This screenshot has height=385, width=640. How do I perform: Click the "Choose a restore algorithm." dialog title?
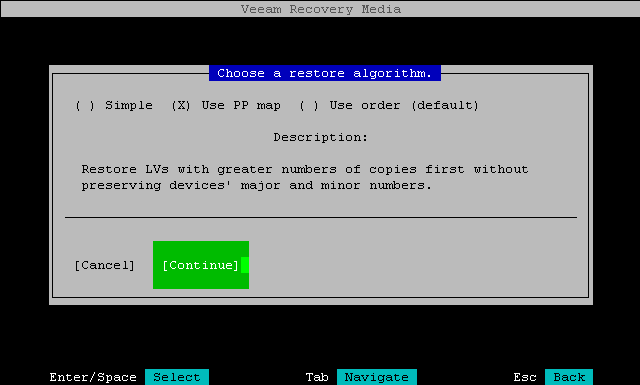coord(325,73)
